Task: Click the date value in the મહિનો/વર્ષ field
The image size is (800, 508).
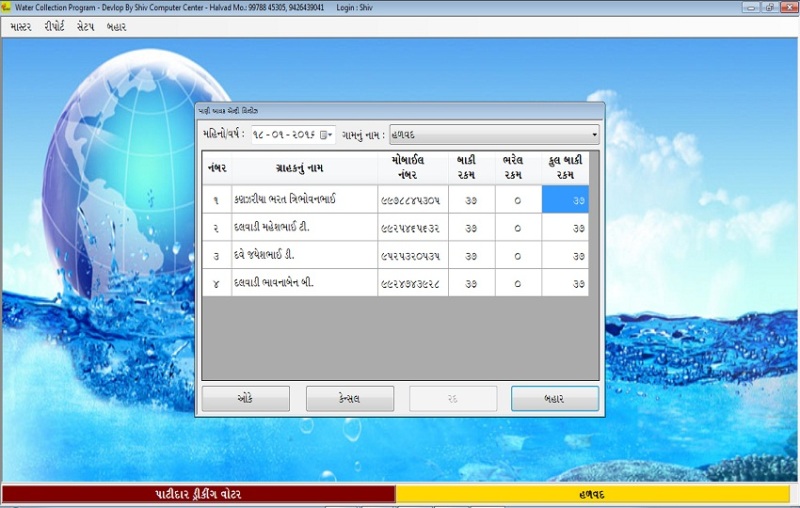Action: tap(283, 135)
